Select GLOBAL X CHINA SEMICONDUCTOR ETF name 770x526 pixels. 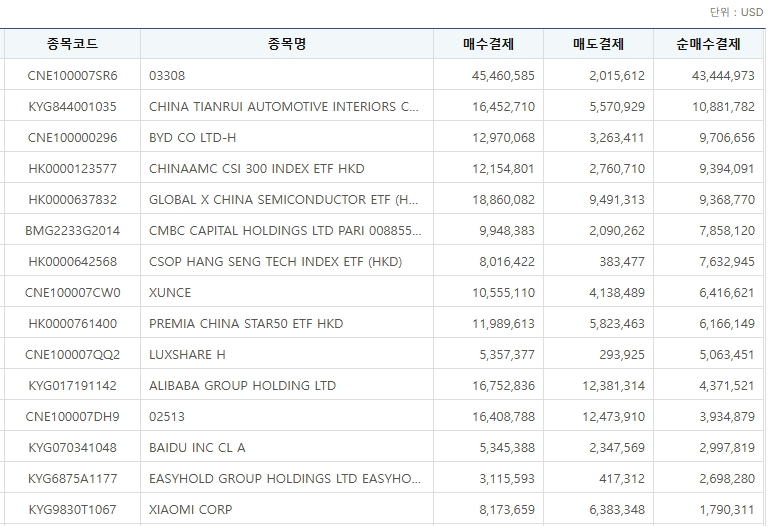click(x=284, y=199)
